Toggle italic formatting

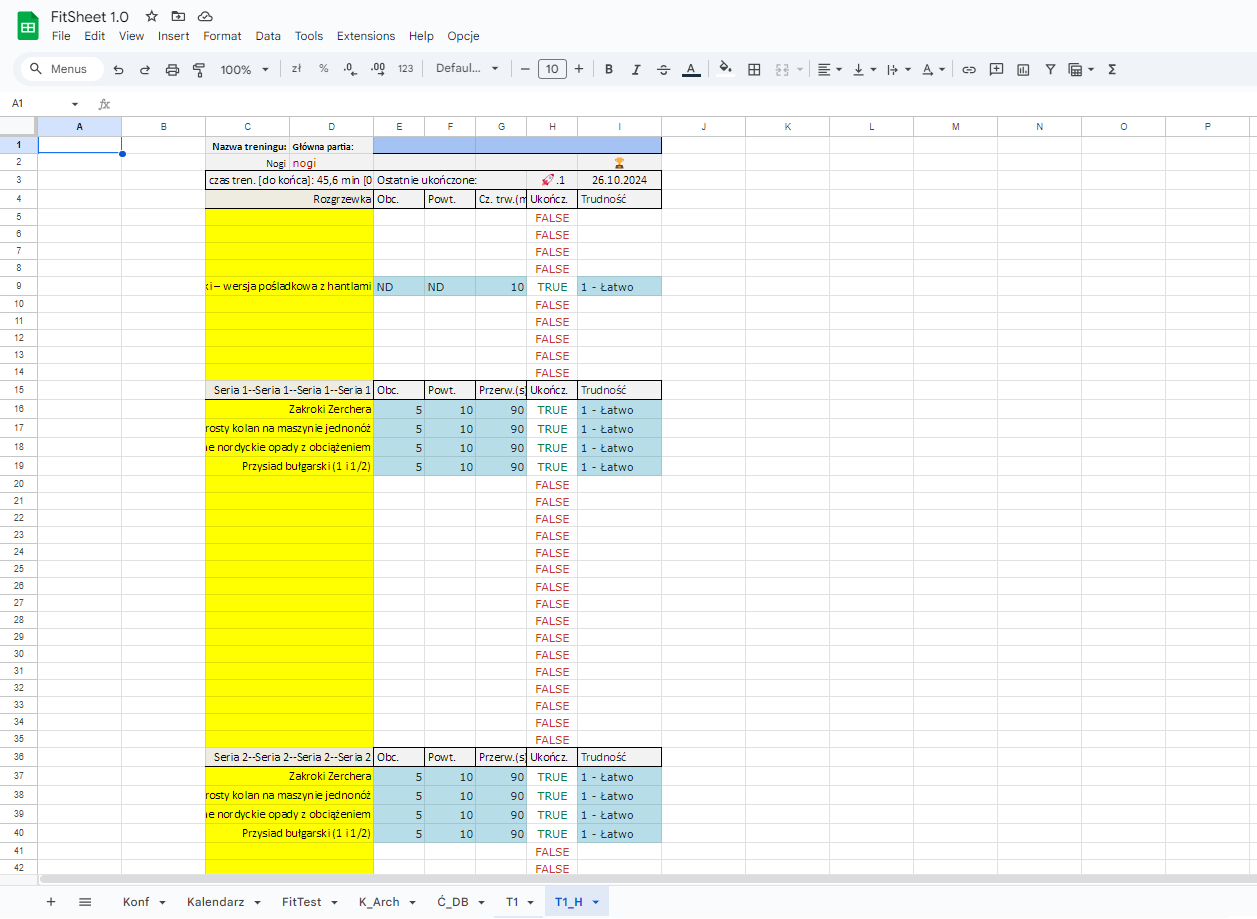(x=635, y=69)
